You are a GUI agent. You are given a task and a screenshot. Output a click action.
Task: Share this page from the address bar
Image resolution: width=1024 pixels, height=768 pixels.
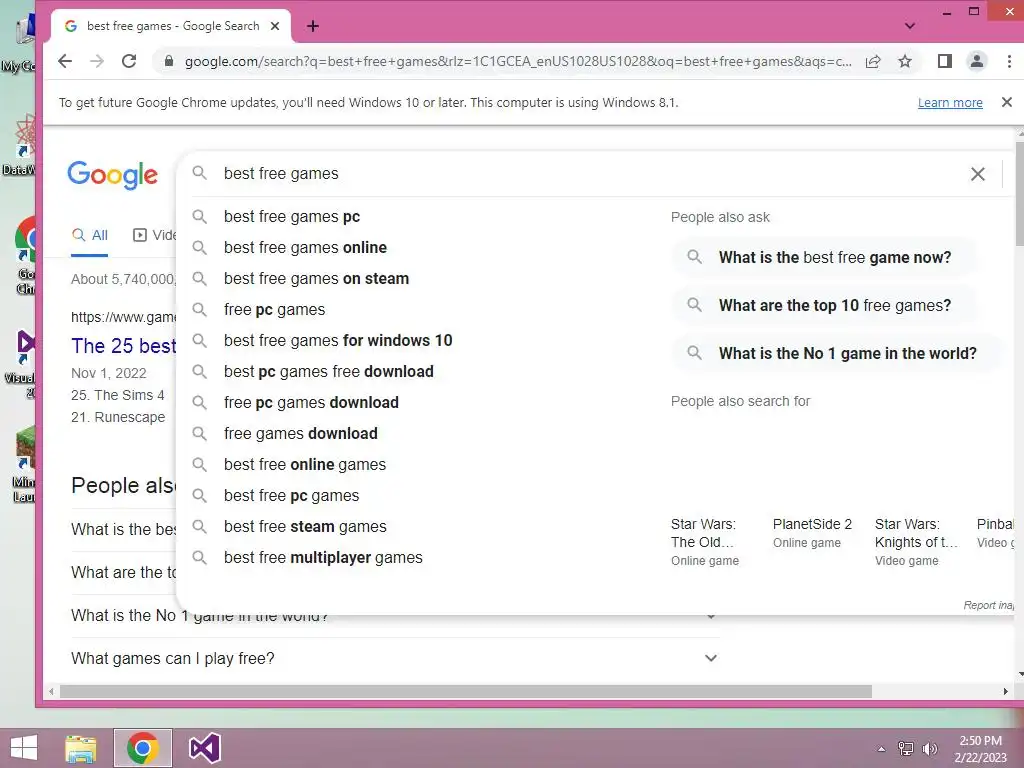click(872, 61)
